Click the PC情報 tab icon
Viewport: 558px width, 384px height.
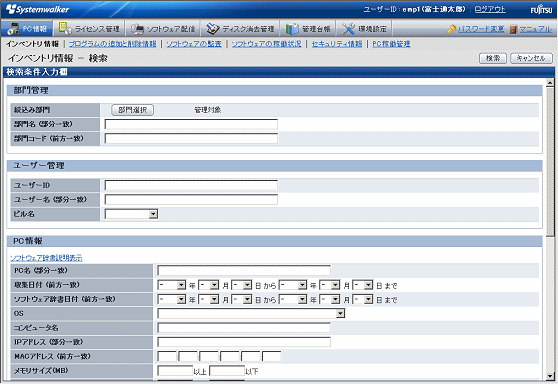[x=14, y=29]
